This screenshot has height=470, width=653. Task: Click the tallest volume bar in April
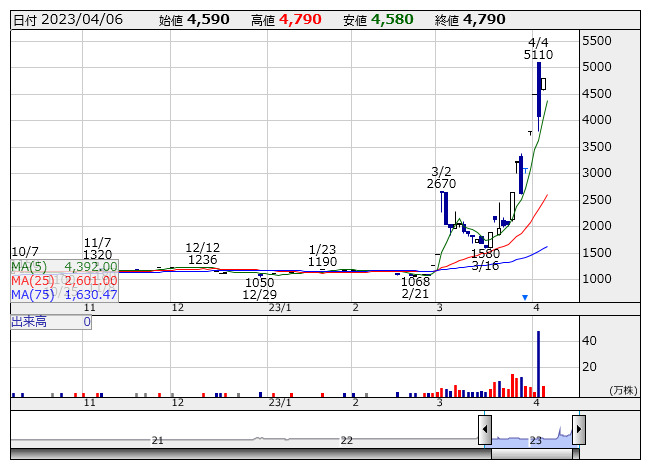click(x=538, y=362)
